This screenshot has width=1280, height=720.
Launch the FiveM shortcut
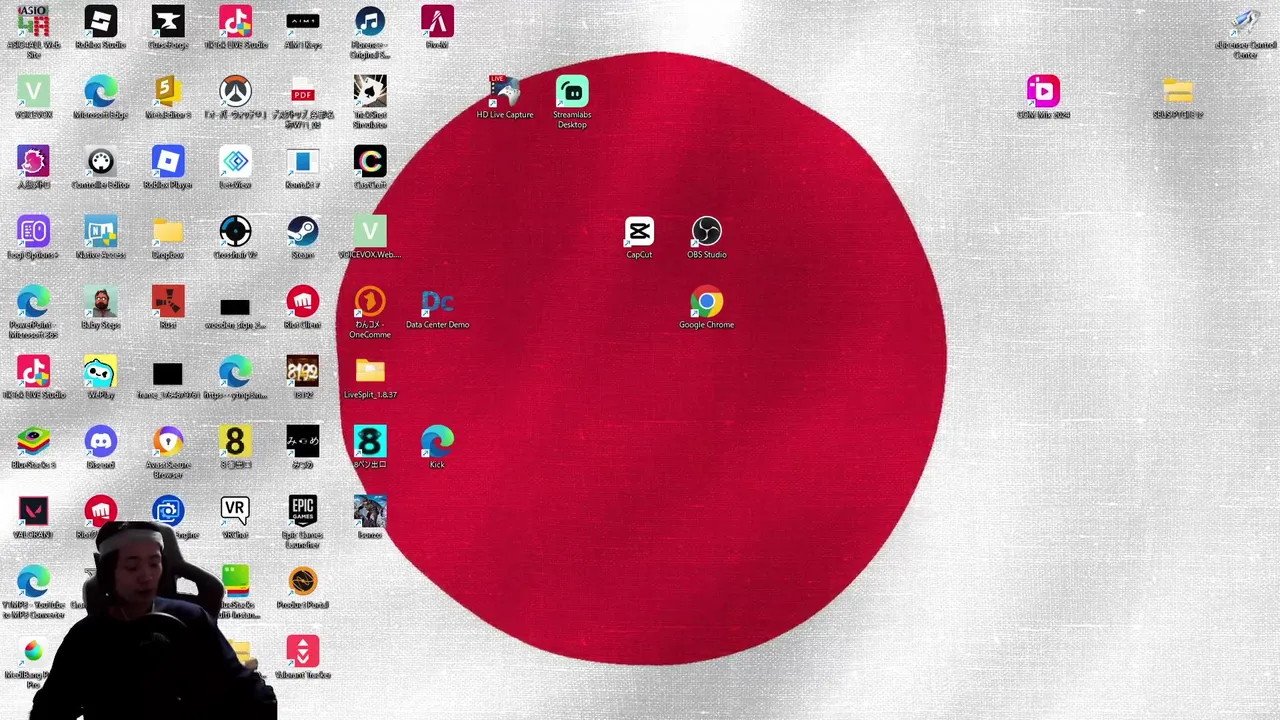pos(437,22)
